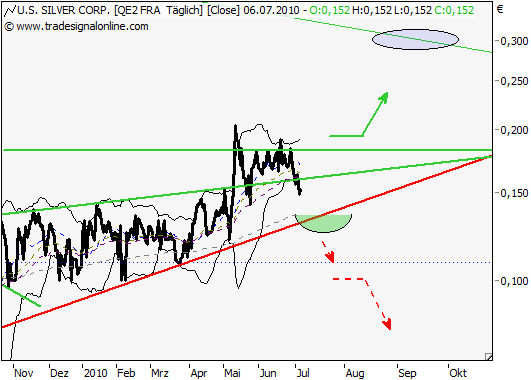Open the www.tradesignalonline.com link
This screenshot has height=380, width=531.
tap(82, 26)
